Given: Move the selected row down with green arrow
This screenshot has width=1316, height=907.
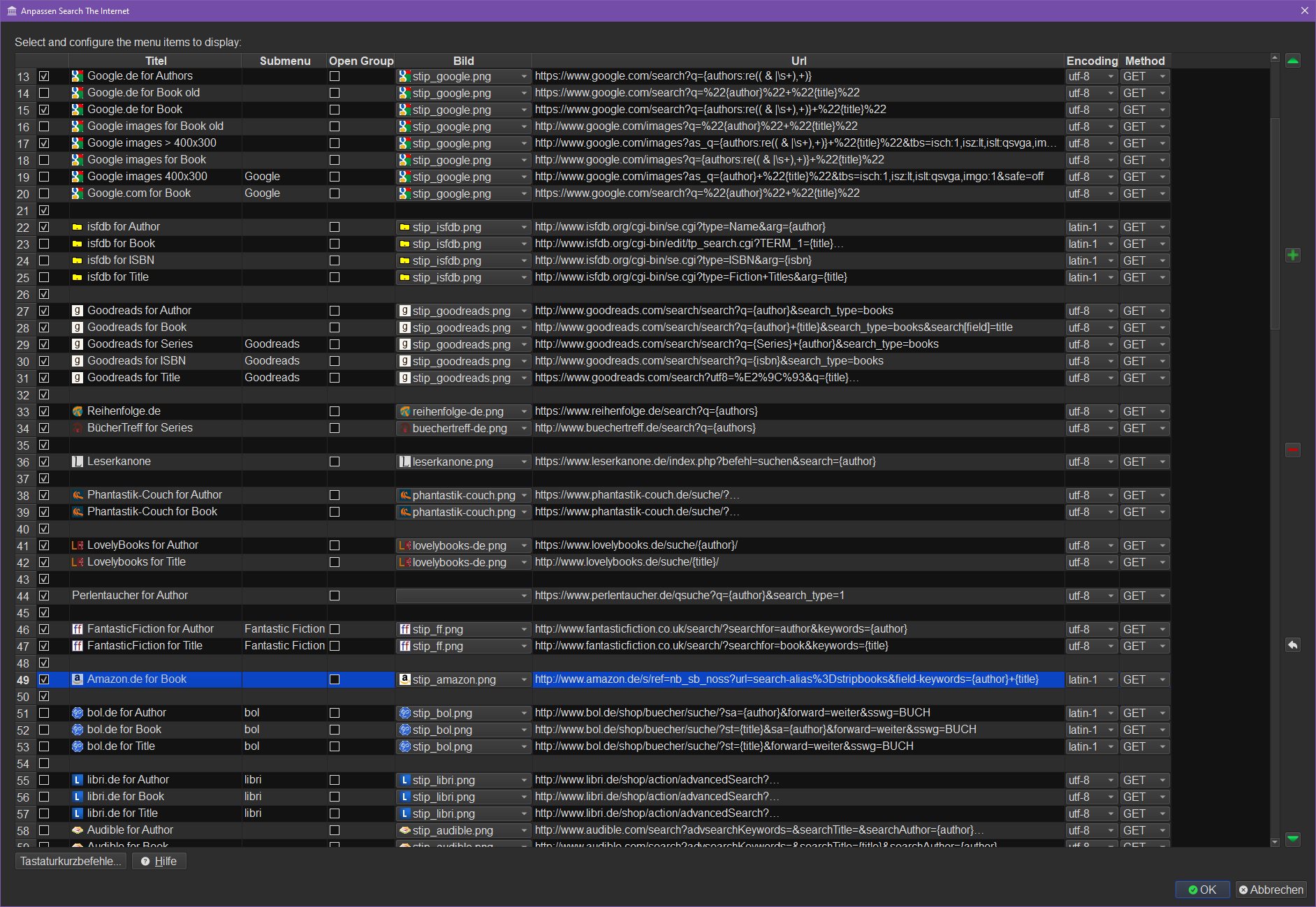Looking at the screenshot, I should click(1293, 839).
